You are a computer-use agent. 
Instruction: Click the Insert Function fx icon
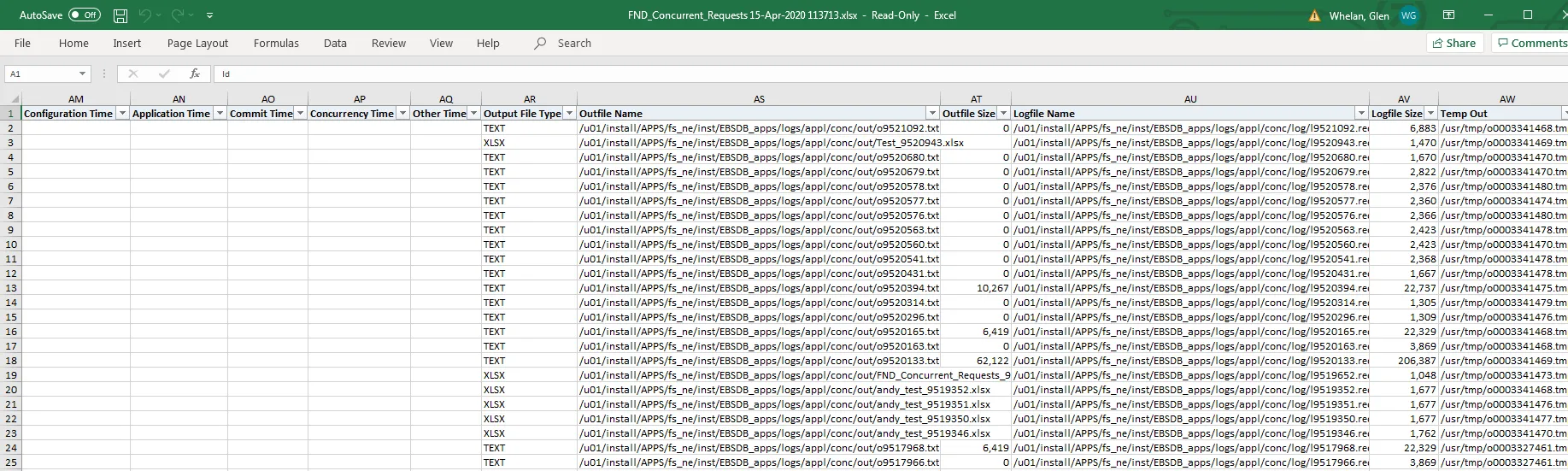(x=195, y=74)
